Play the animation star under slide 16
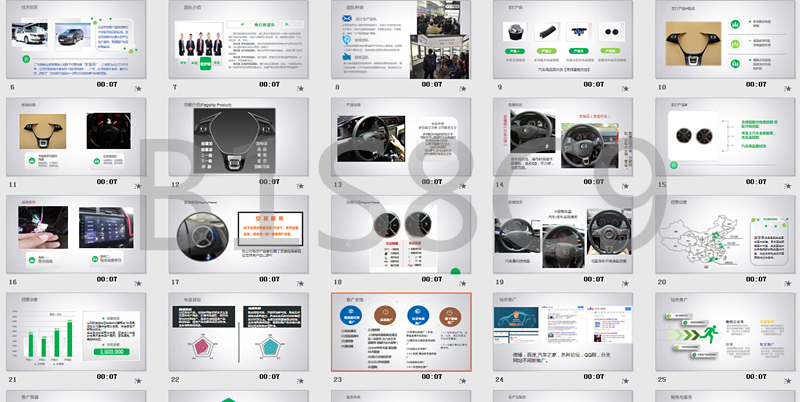The width and height of the screenshot is (800, 402). 138,284
